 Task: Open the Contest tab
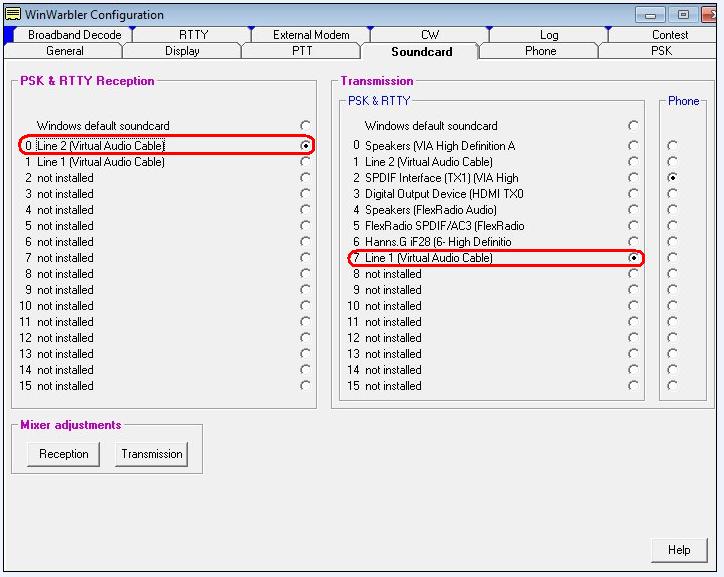[x=669, y=35]
